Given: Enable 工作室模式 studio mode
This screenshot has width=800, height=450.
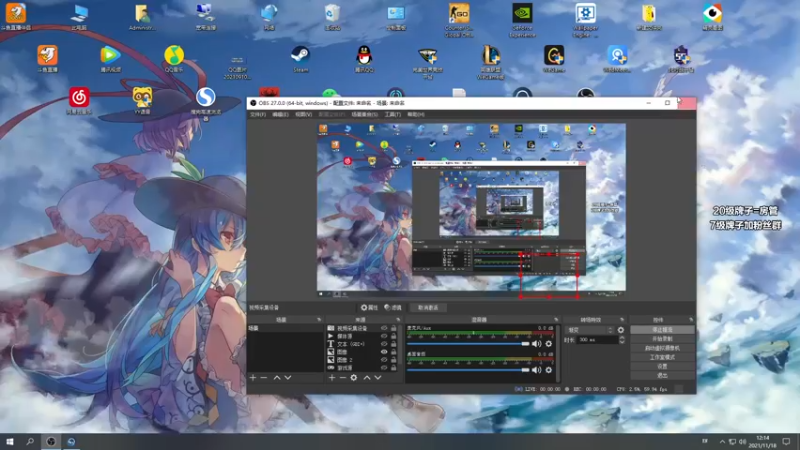Looking at the screenshot, I should 662,357.
